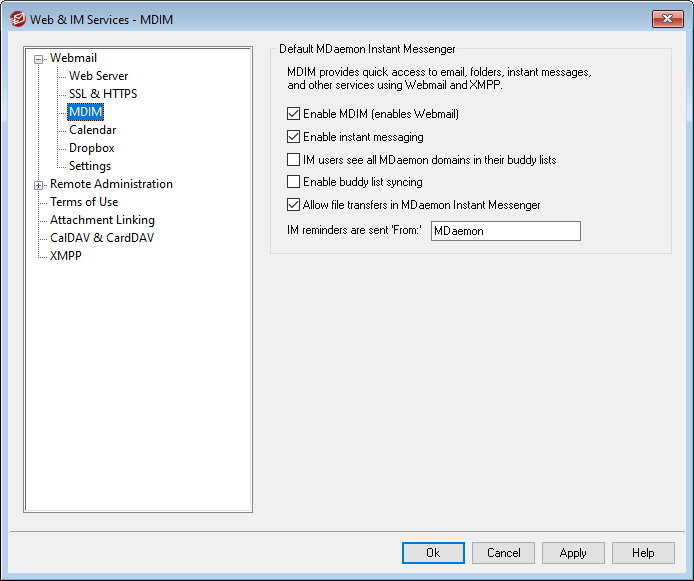Select Settings under Webmail
The image size is (694, 581).
90,166
